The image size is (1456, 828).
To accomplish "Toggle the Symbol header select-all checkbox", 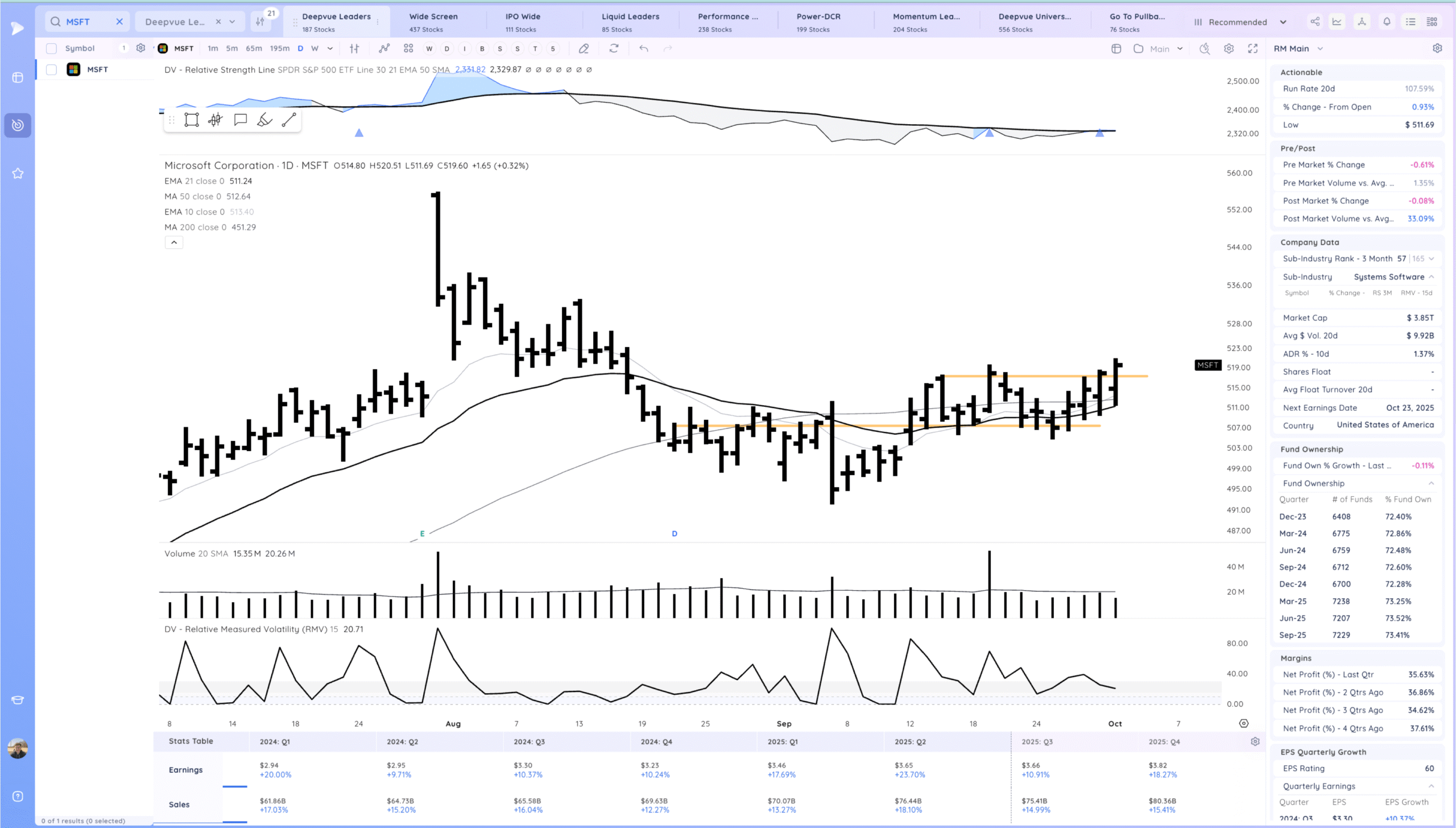I will pos(51,48).
